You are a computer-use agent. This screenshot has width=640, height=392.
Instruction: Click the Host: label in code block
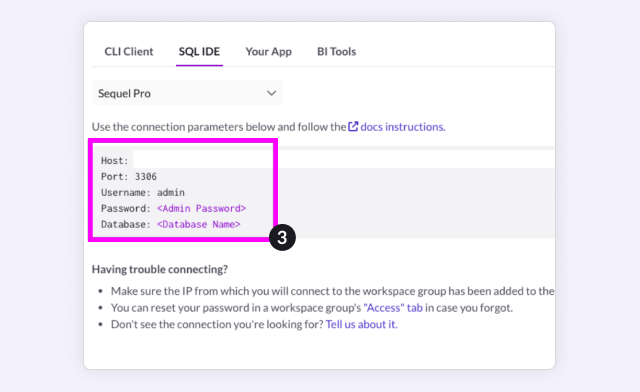[x=115, y=160]
